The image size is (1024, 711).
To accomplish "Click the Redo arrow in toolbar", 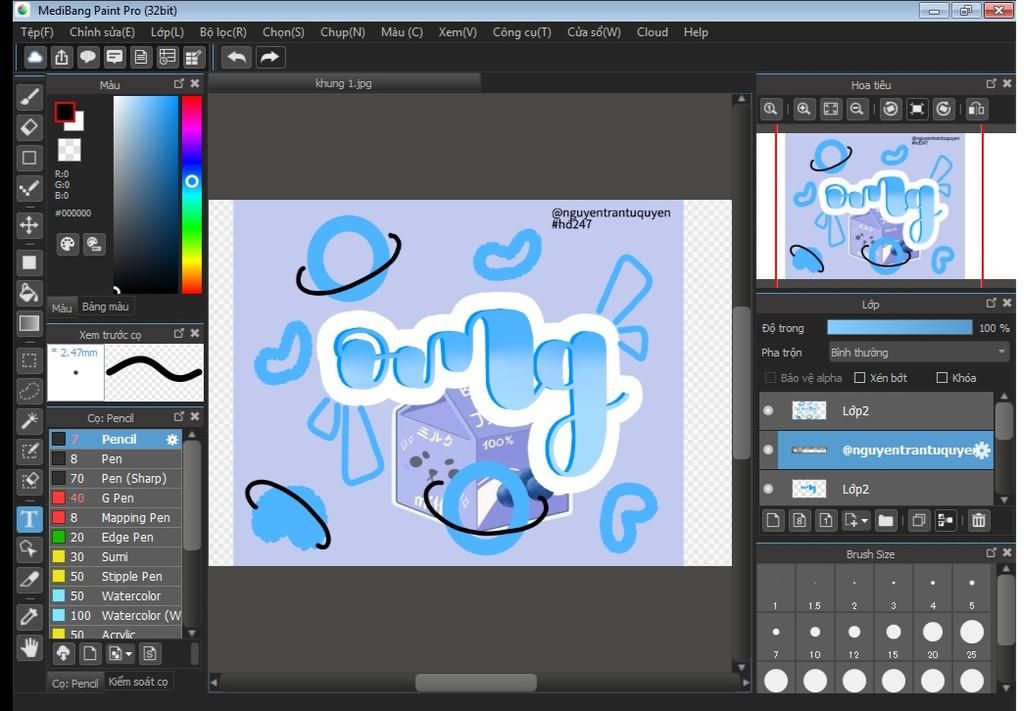I will click(x=269, y=57).
